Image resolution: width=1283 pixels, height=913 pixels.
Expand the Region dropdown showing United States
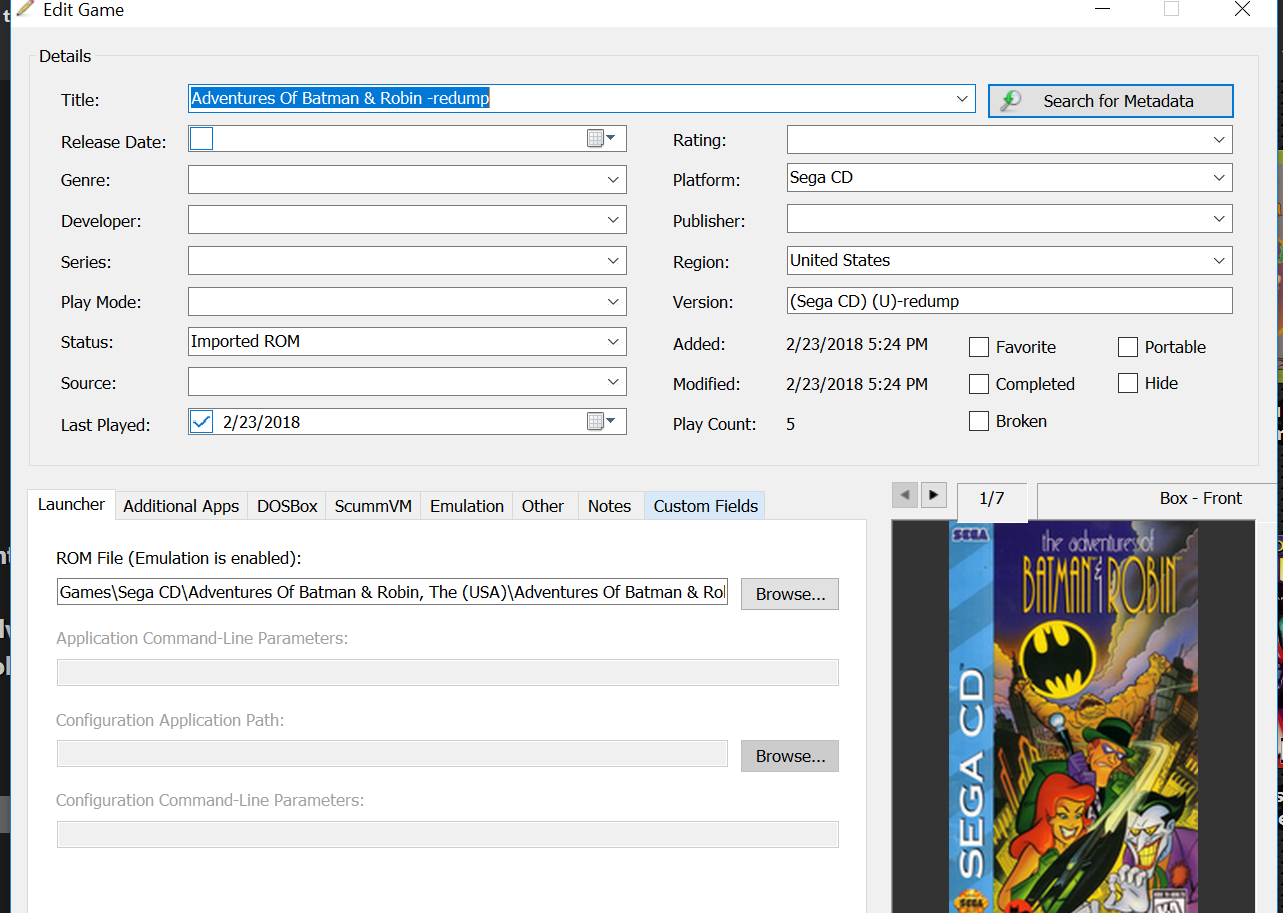pos(1219,260)
